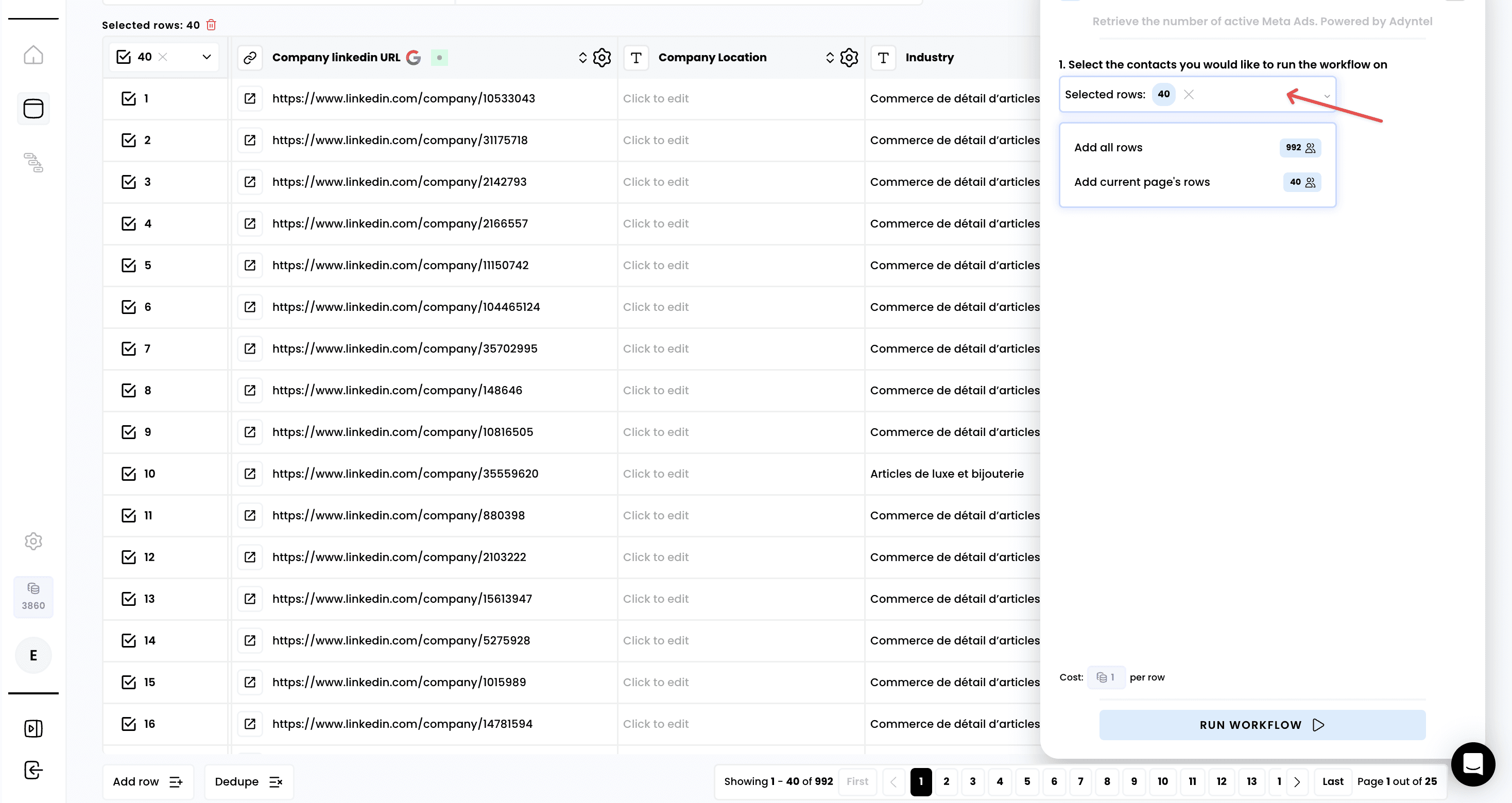The width and height of the screenshot is (1512, 803).
Task: Toggle the header select-all checkbox
Action: 123,57
